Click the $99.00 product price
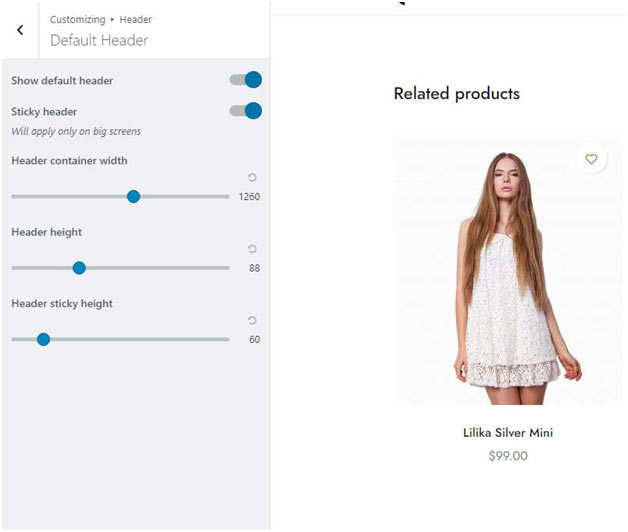 pyautogui.click(x=508, y=456)
